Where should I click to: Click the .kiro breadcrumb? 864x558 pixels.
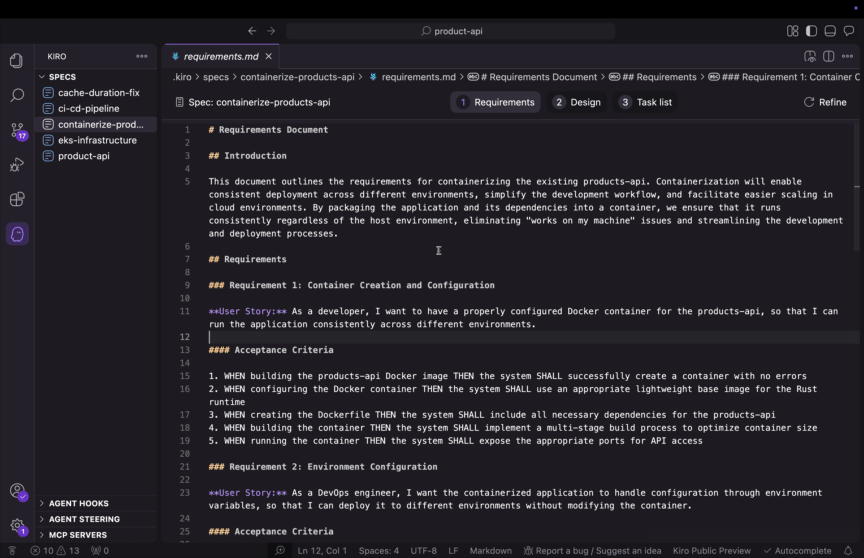click(182, 77)
